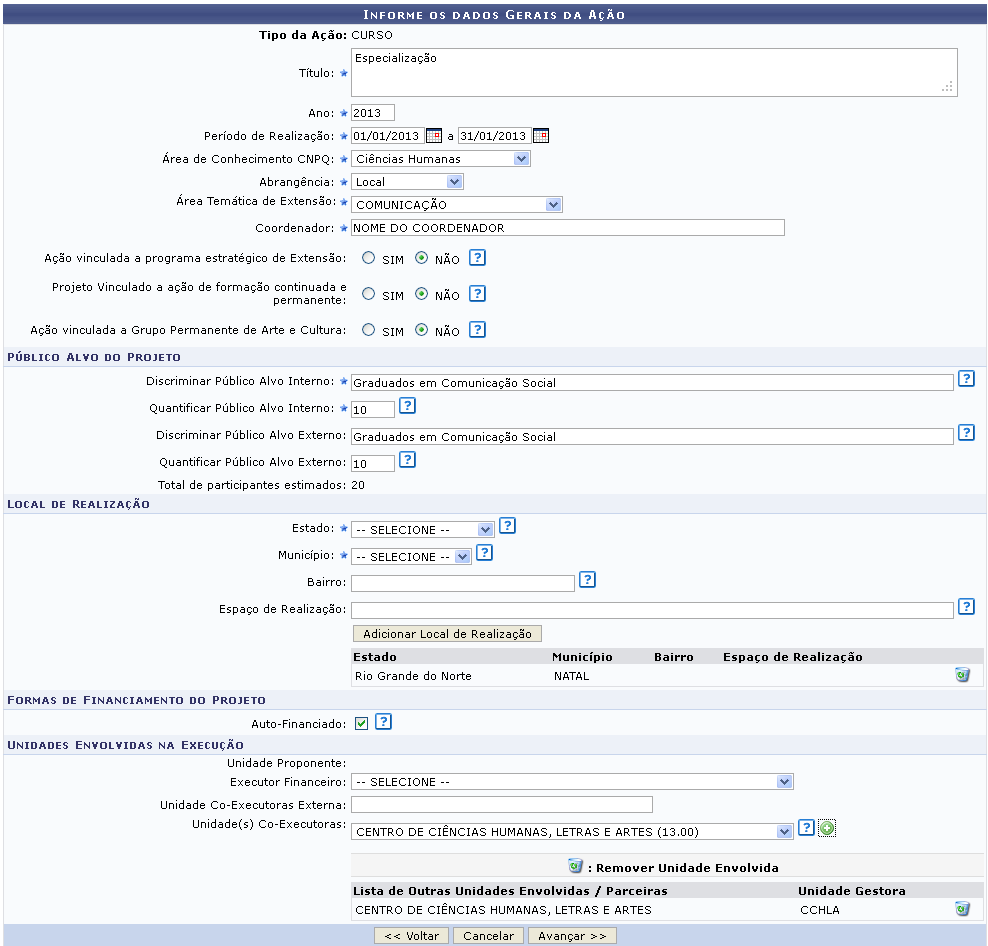Open the end date calendar picker
Viewport: 988px width, 946px height.
tap(541, 136)
